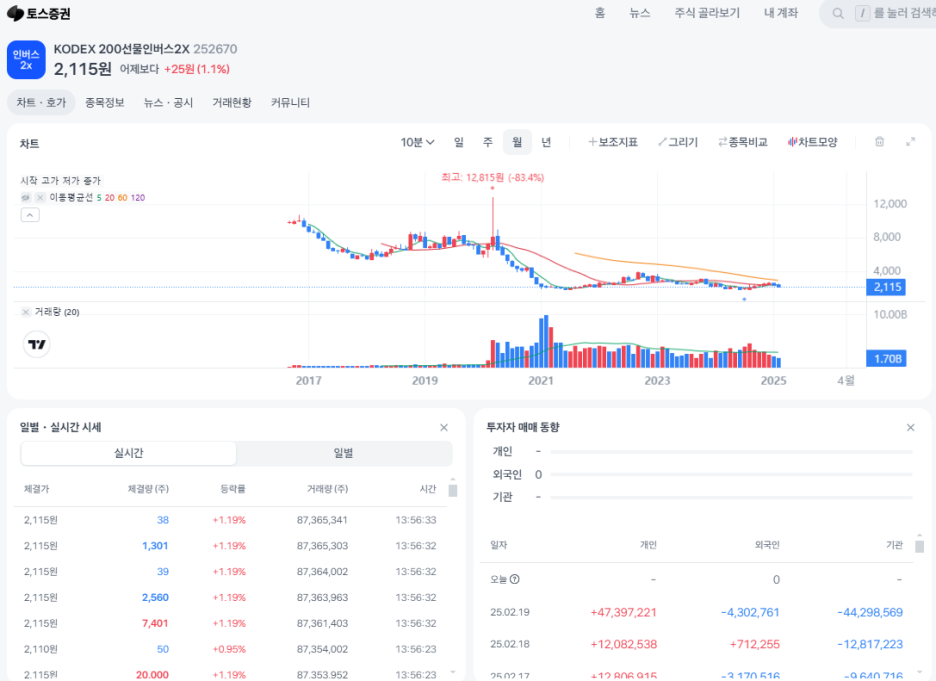
Task: Open the 거래현황 tab
Action: coord(232,103)
